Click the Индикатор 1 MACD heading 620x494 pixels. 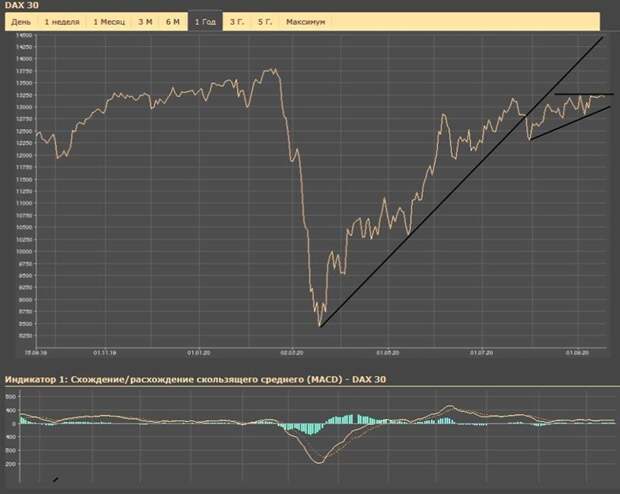pyautogui.click(x=195, y=379)
